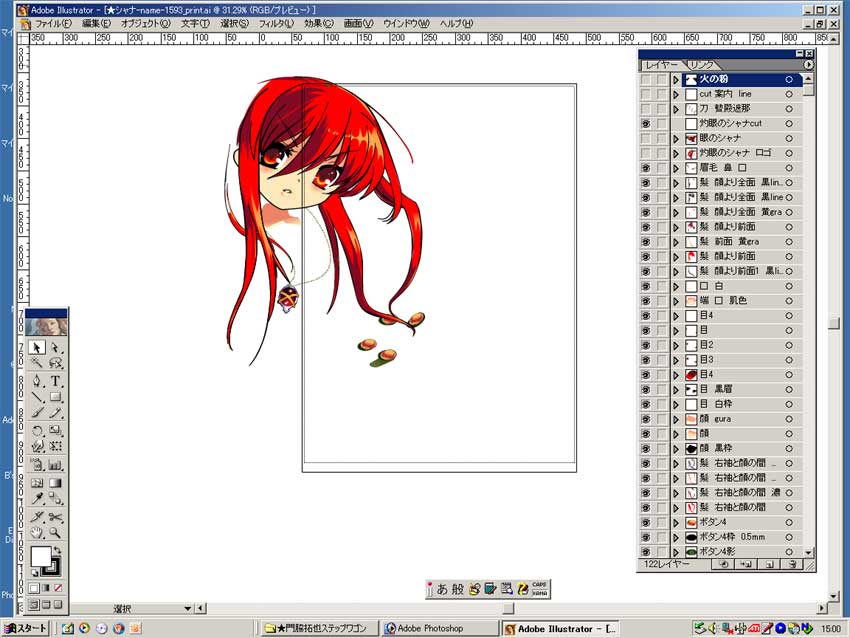The image size is (850, 638).
Task: Select the Type tool
Action: (55, 381)
